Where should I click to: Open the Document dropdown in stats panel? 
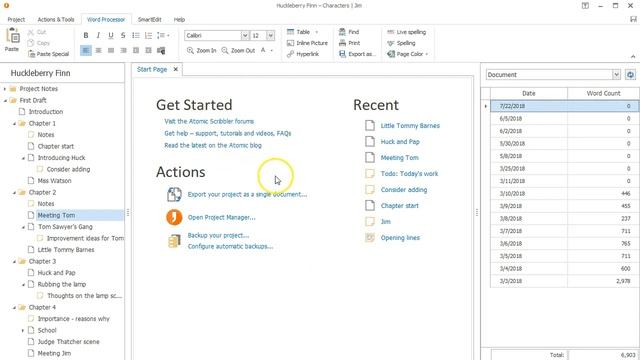(616, 75)
